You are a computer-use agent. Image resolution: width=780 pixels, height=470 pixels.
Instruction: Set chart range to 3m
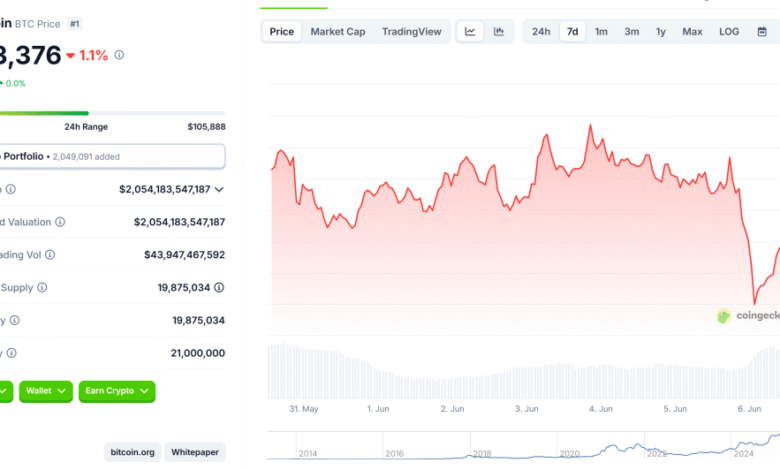[632, 32]
